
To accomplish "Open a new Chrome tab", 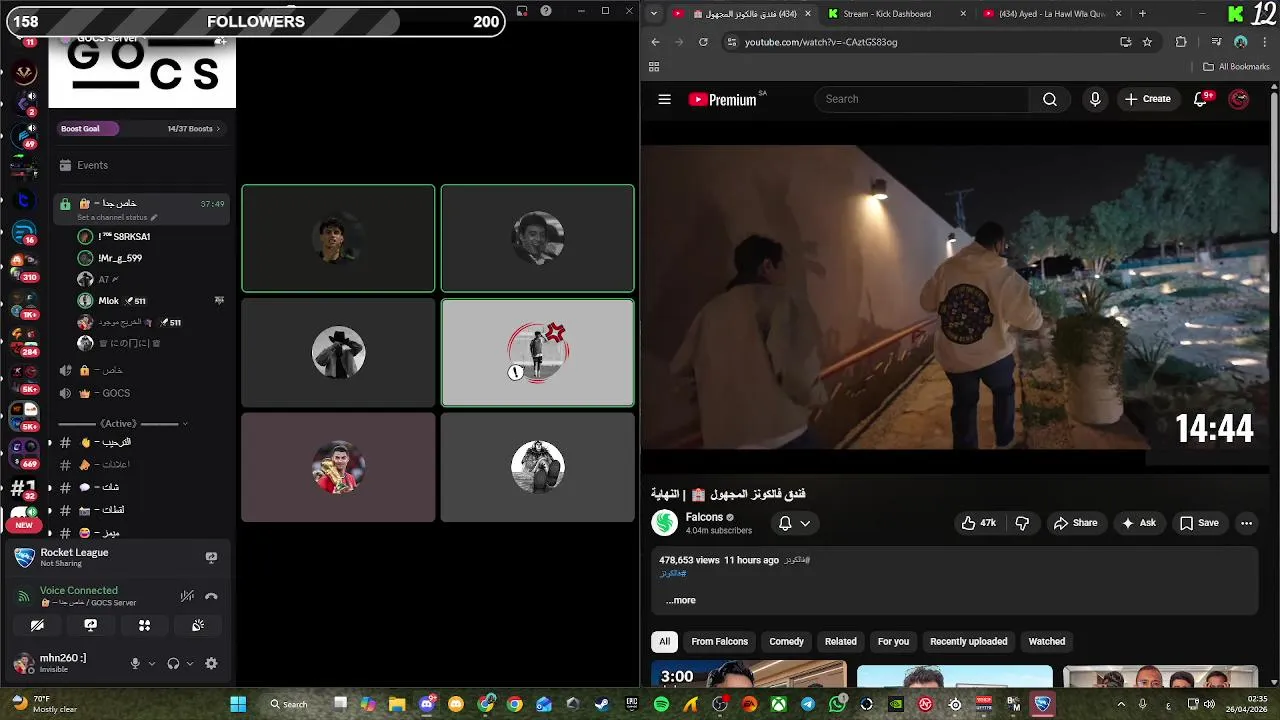I will [1143, 14].
